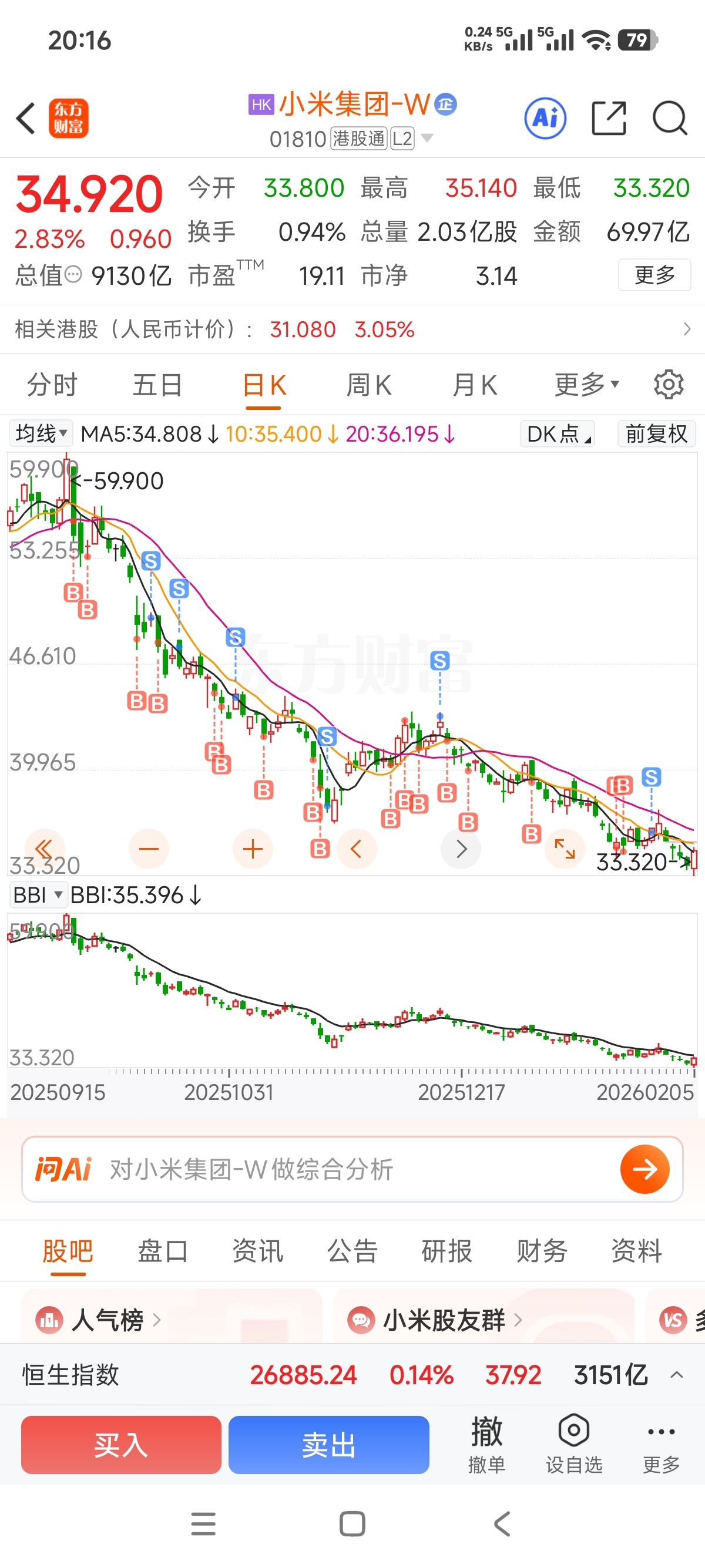705x1568 pixels.
Task: Tap 设自选 add to watchlist icon
Action: 573,1444
